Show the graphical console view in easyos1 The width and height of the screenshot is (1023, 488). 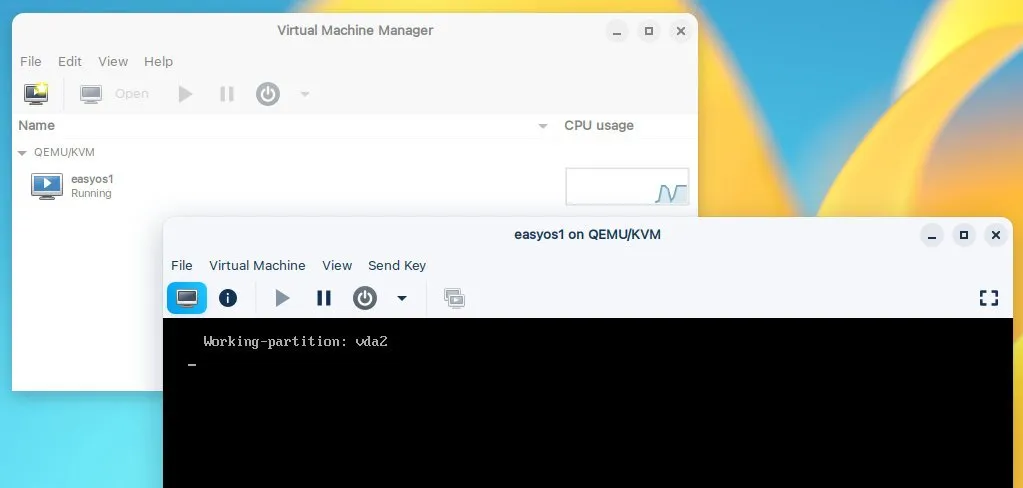187,298
